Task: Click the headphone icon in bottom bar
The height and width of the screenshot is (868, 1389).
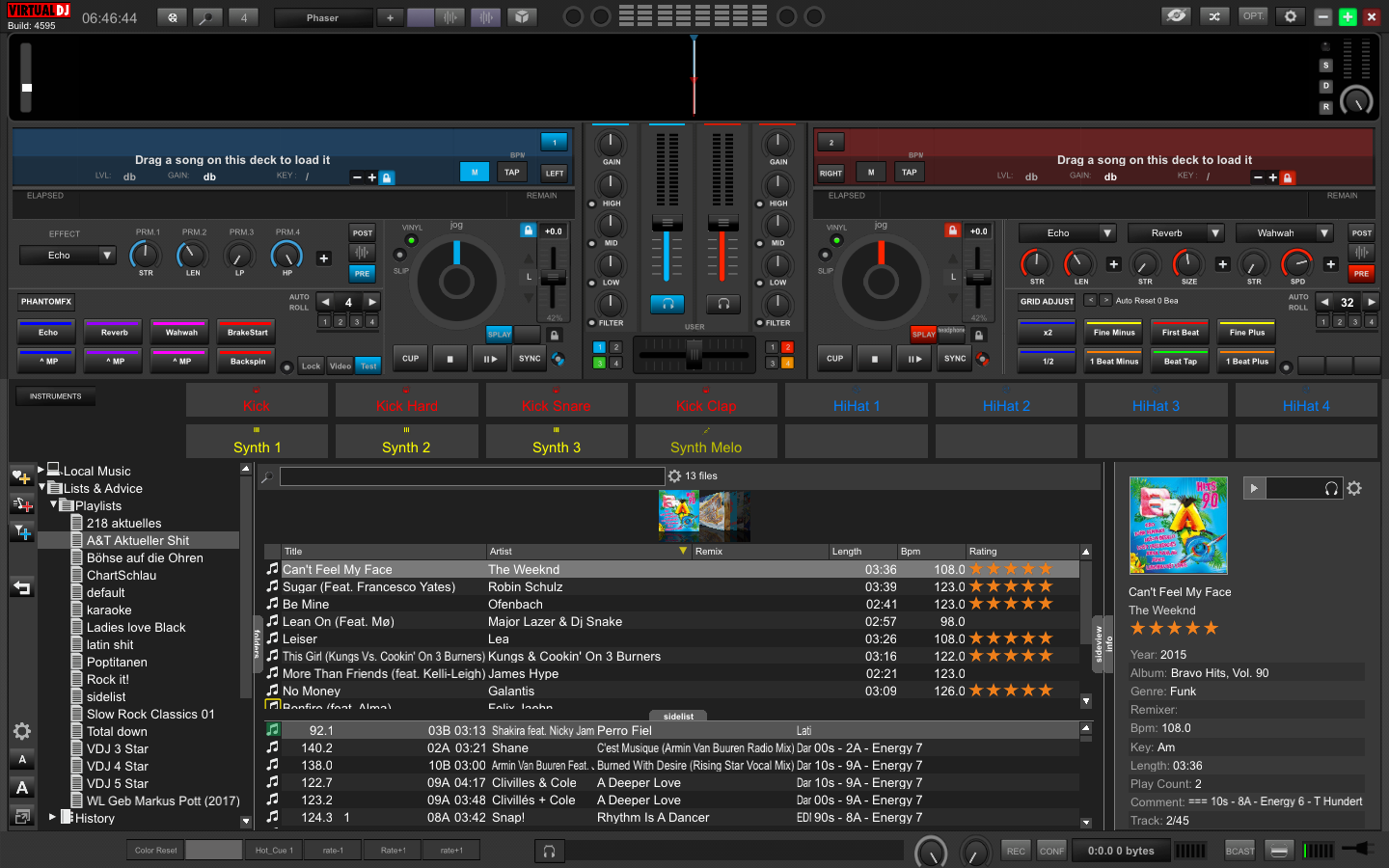Action: pos(549,851)
